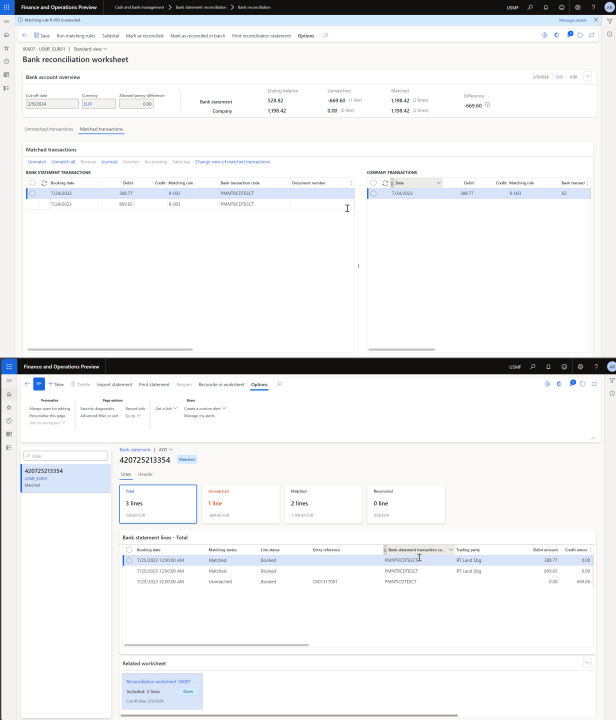Open Modules list icon in worksheet window sidebar
Image resolution: width=616 pixels, height=720 pixels.
[x=6, y=88]
